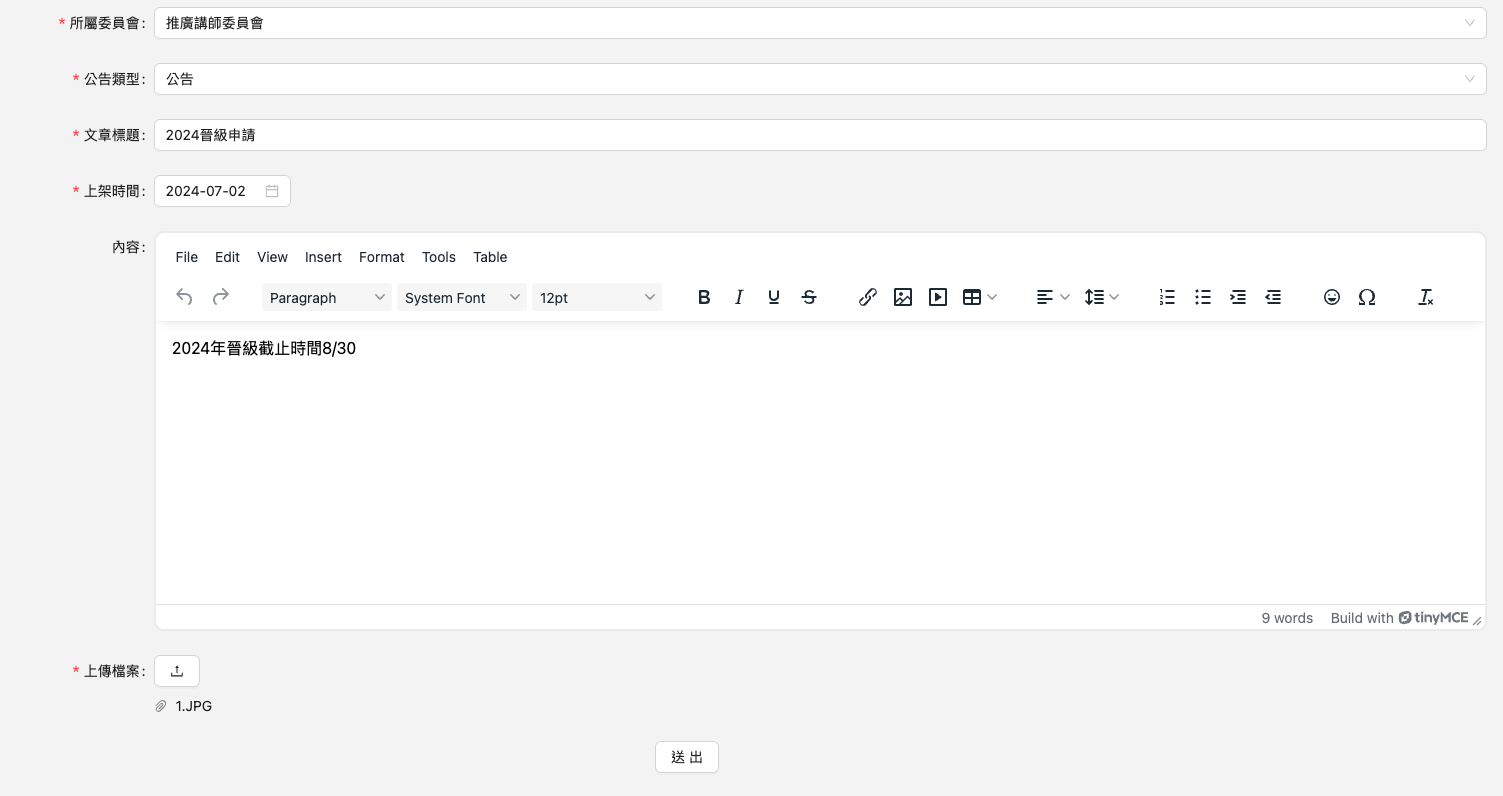
Task: Toggle underline formatting
Action: [774, 297]
